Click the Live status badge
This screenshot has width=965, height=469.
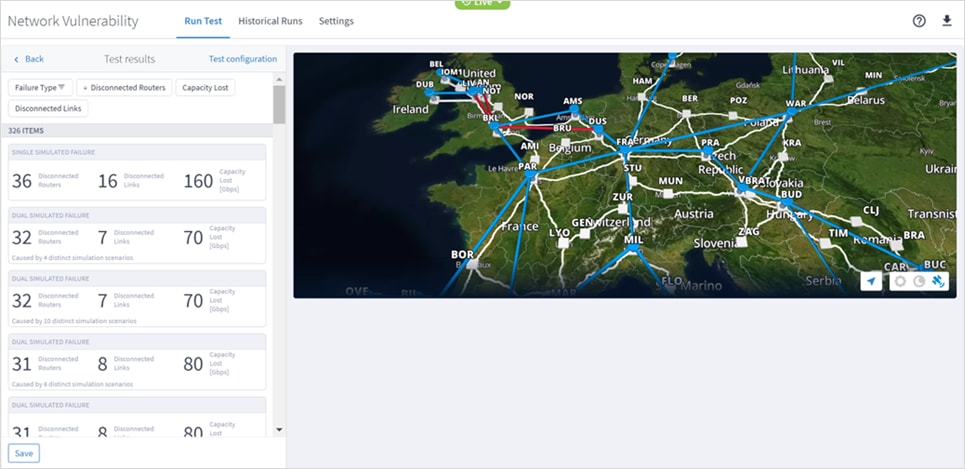482,4
